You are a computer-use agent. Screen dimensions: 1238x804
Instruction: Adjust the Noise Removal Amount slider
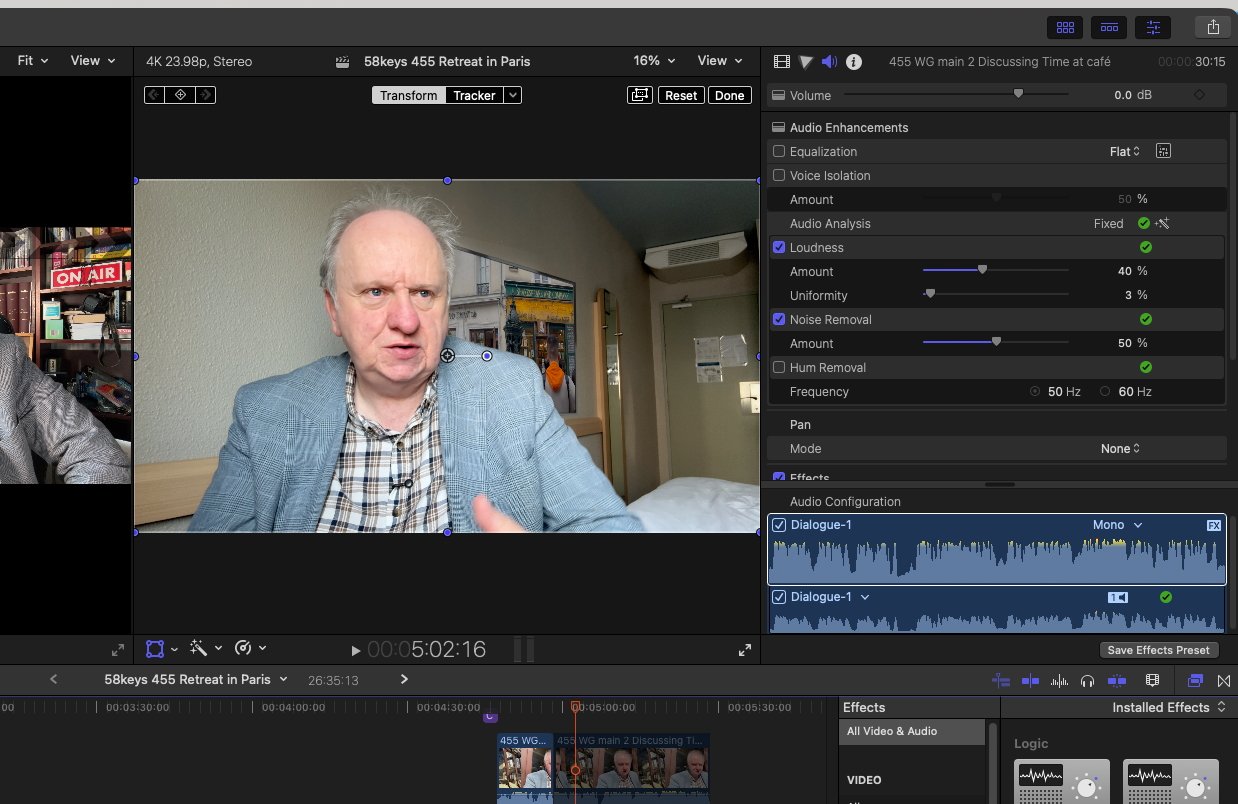pyautogui.click(x=996, y=343)
